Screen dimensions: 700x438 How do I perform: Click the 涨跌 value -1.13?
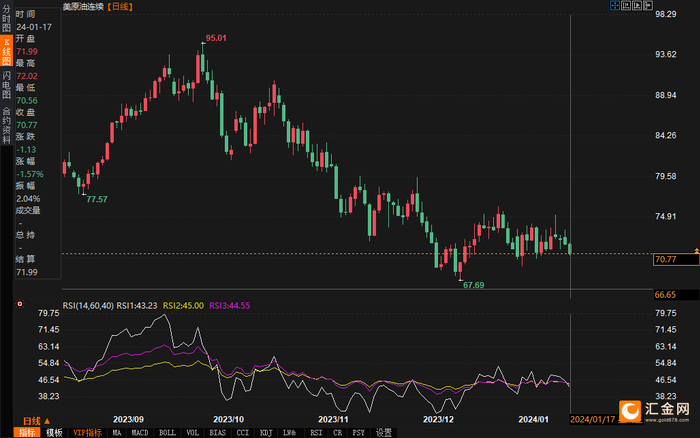pyautogui.click(x=26, y=150)
